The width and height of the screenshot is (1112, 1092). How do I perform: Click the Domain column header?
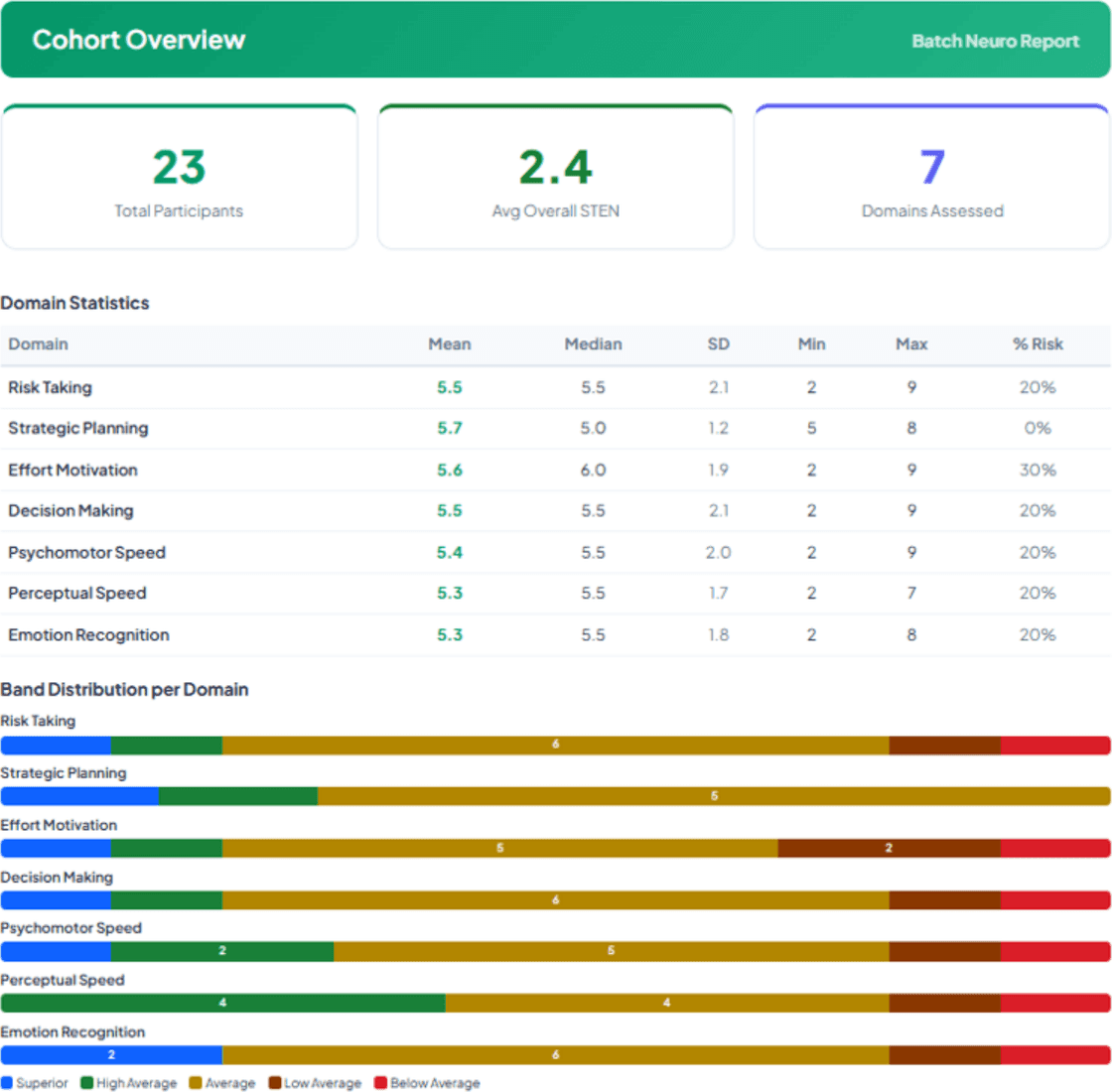[x=39, y=343]
